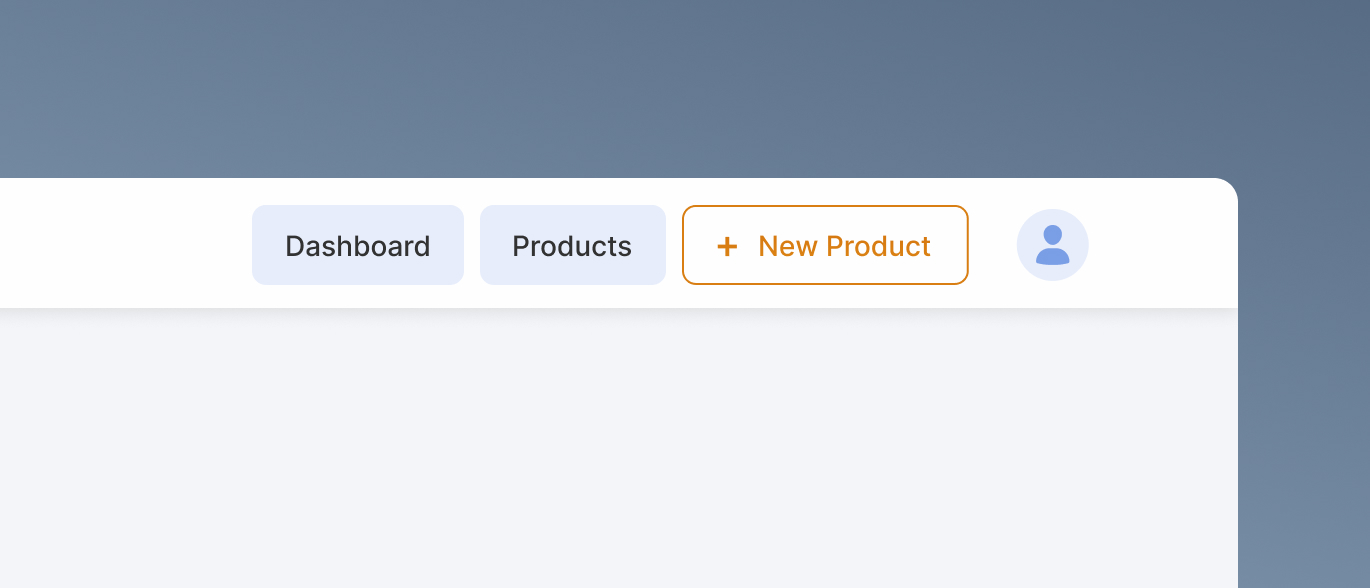Open account options via the avatar icon
The height and width of the screenshot is (588, 1370).
[x=1052, y=244]
